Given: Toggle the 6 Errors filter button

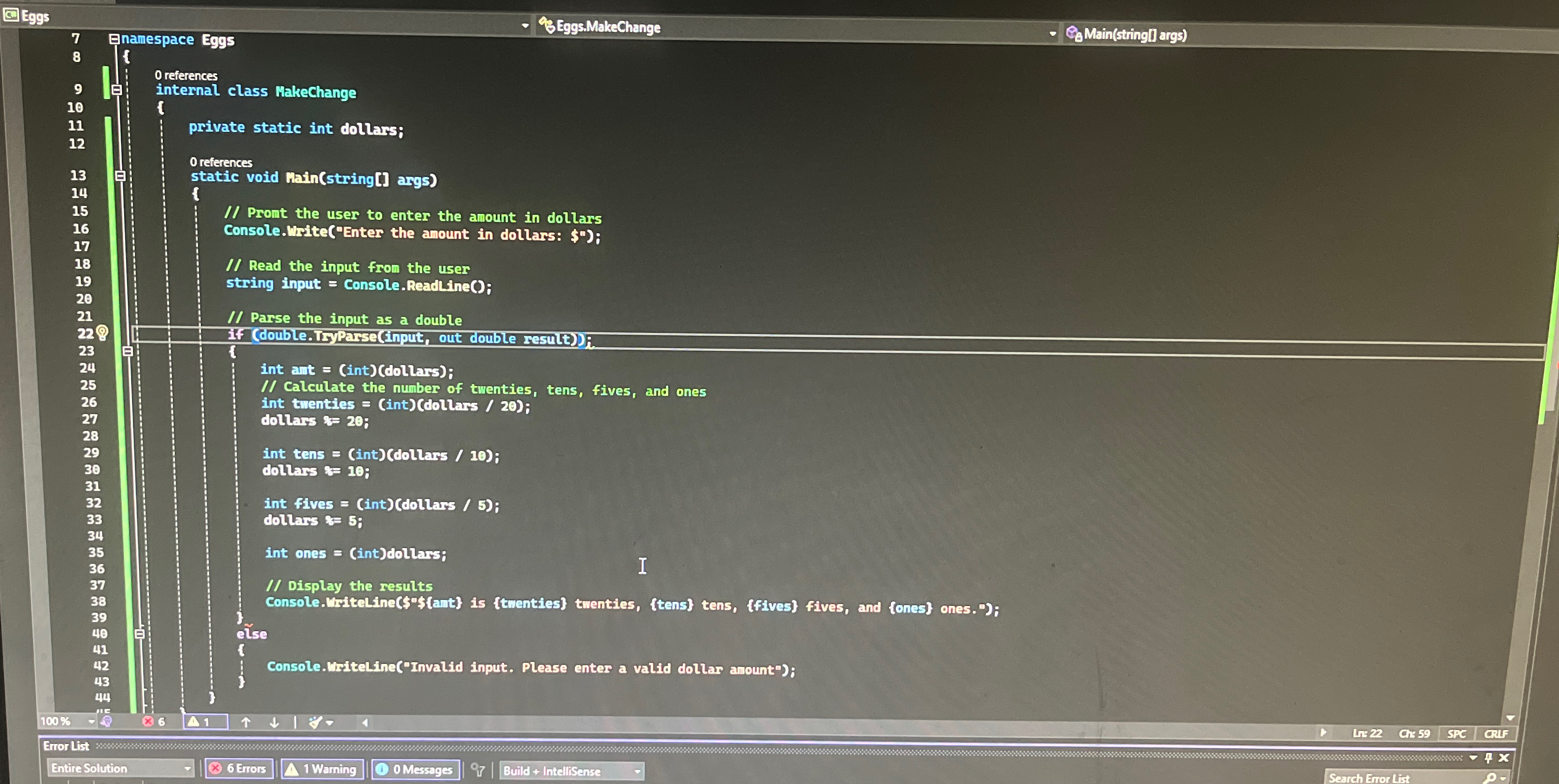Looking at the screenshot, I should click(x=239, y=768).
